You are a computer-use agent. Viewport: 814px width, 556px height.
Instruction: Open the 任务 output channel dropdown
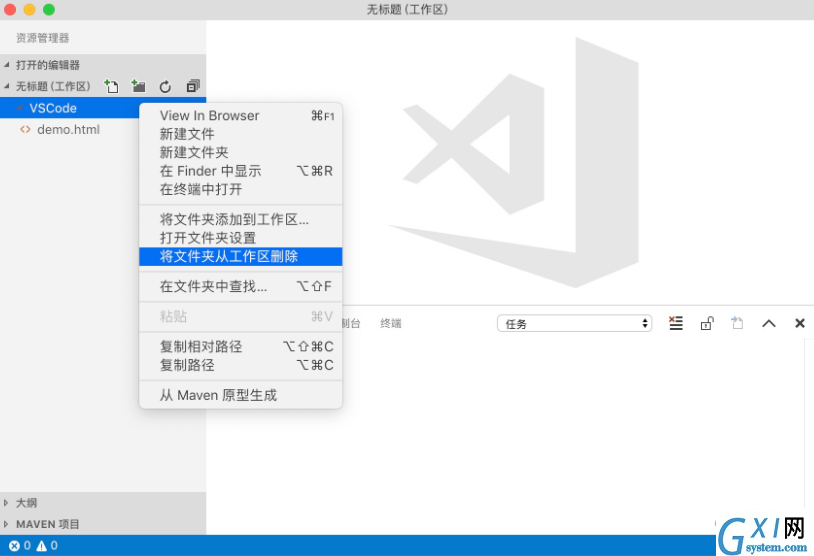pos(574,323)
